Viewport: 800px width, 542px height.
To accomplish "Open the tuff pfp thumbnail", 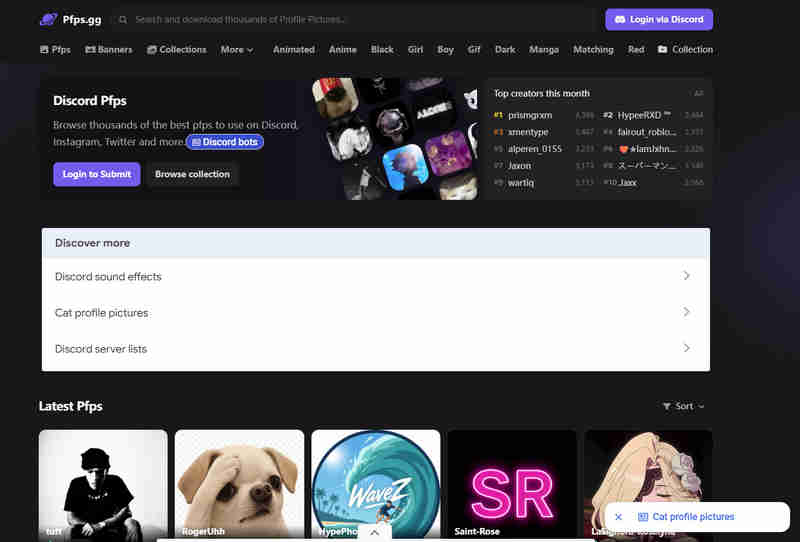I will (x=103, y=485).
